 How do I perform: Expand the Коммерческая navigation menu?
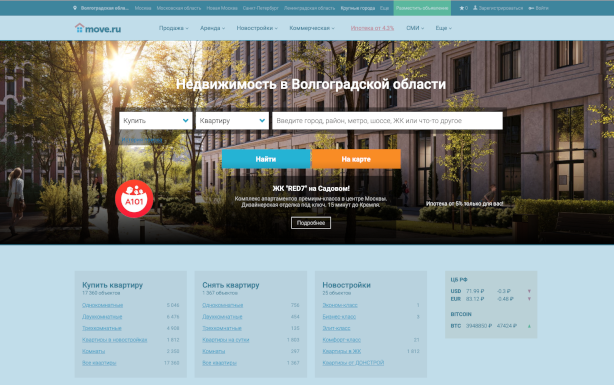[312, 28]
